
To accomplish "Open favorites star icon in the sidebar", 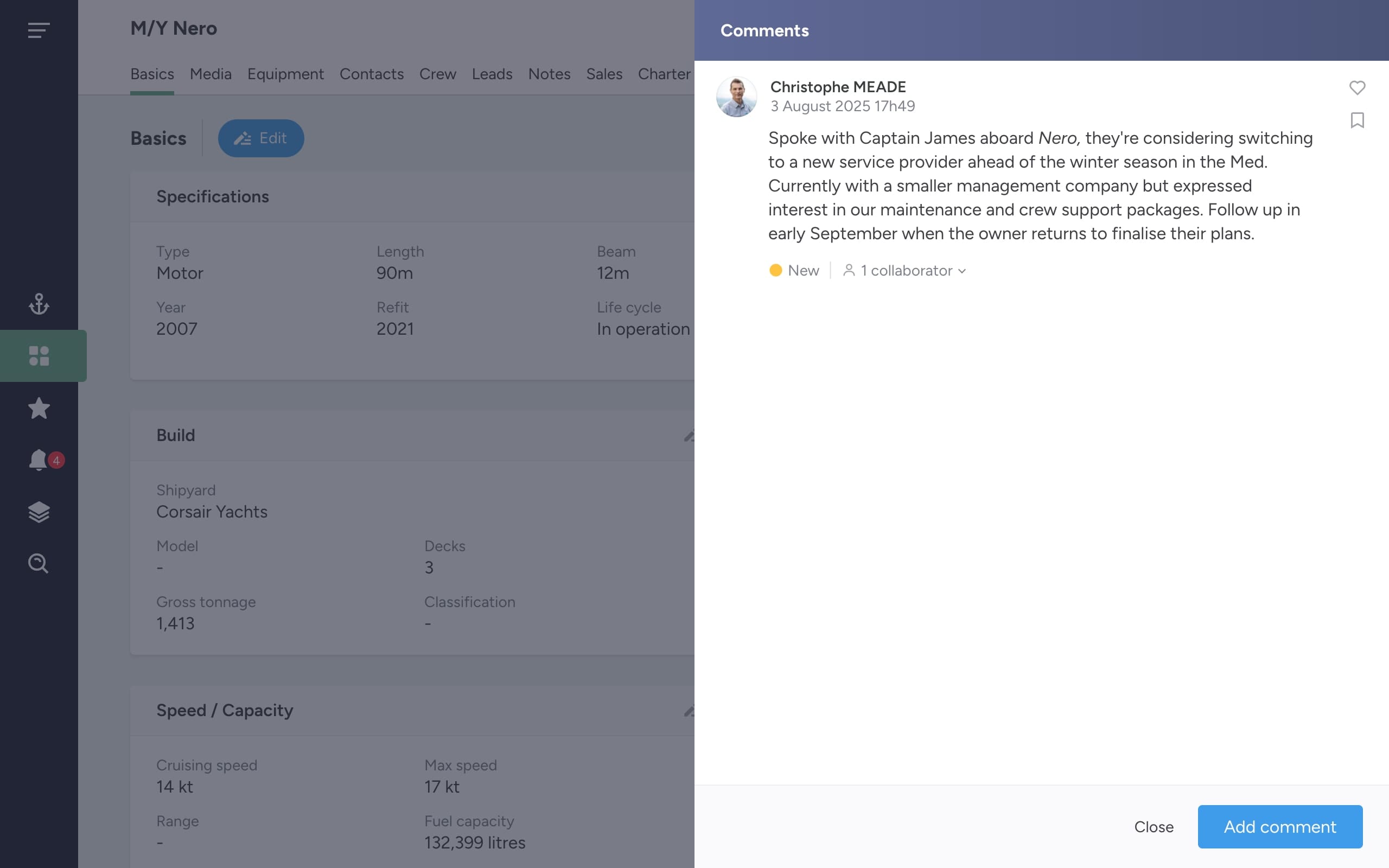I will (39, 408).
